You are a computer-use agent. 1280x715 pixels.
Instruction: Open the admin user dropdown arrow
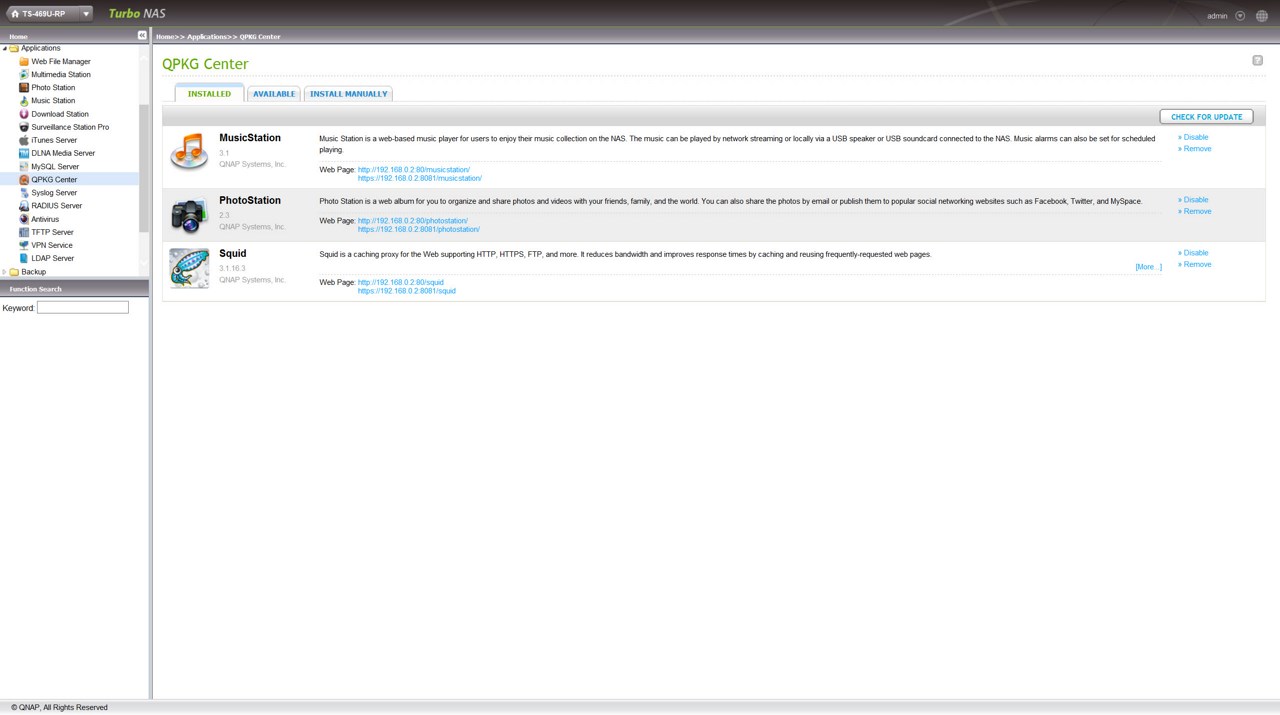pyautogui.click(x=1240, y=16)
